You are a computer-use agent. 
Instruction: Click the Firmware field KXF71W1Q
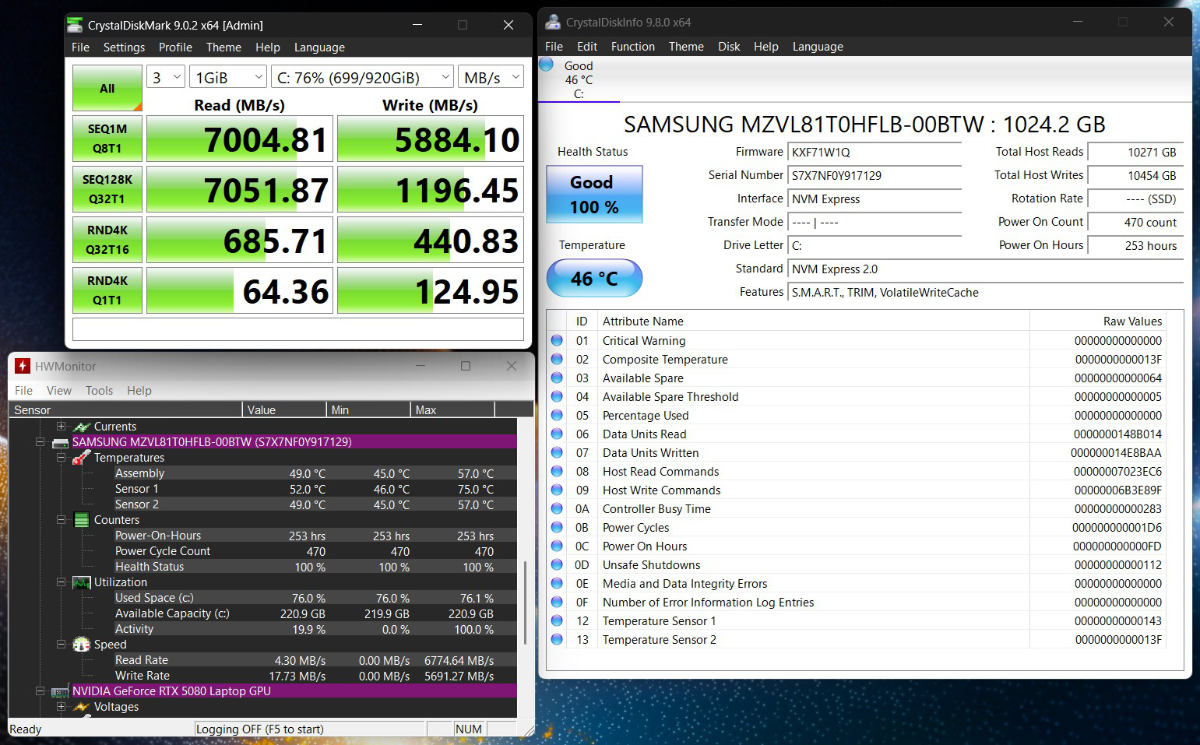(874, 152)
